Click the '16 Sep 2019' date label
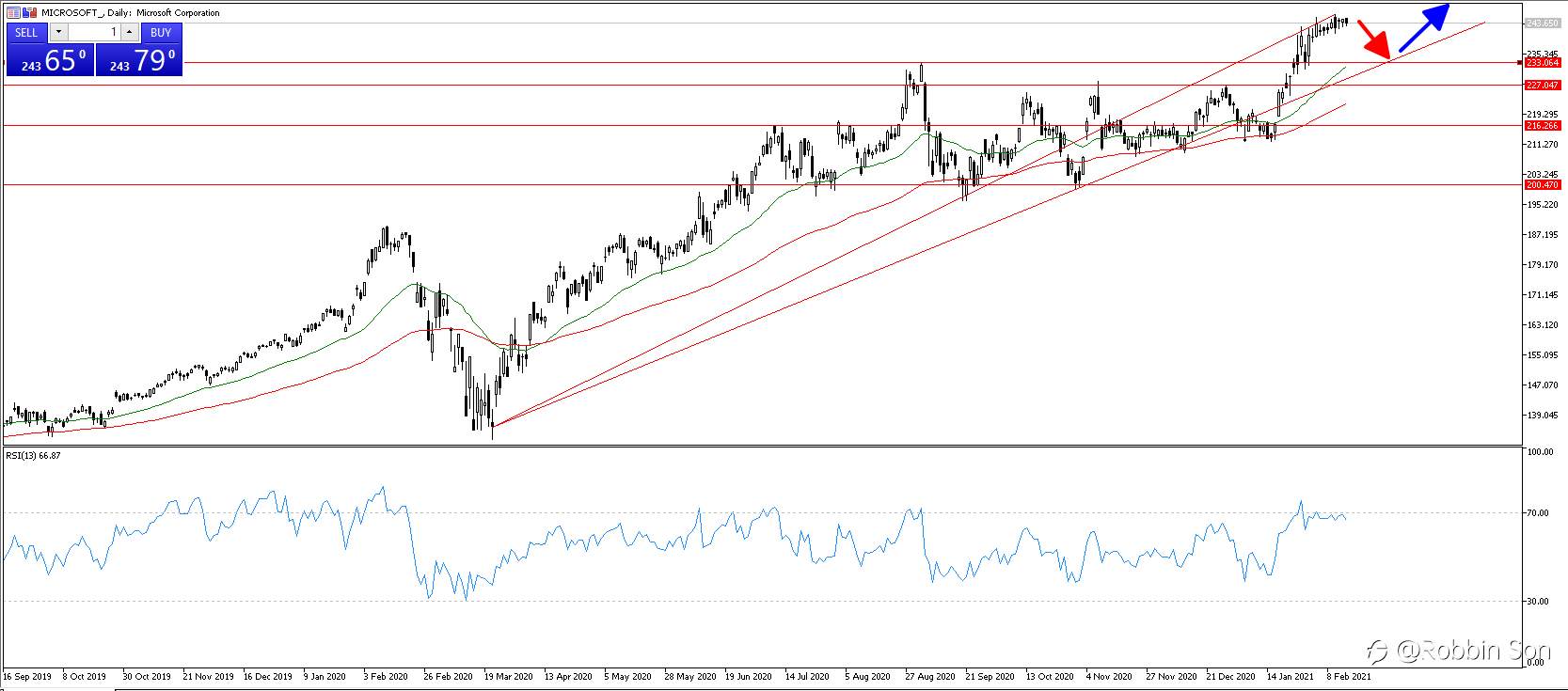Screen dimensions: 1568x691 coord(25,676)
